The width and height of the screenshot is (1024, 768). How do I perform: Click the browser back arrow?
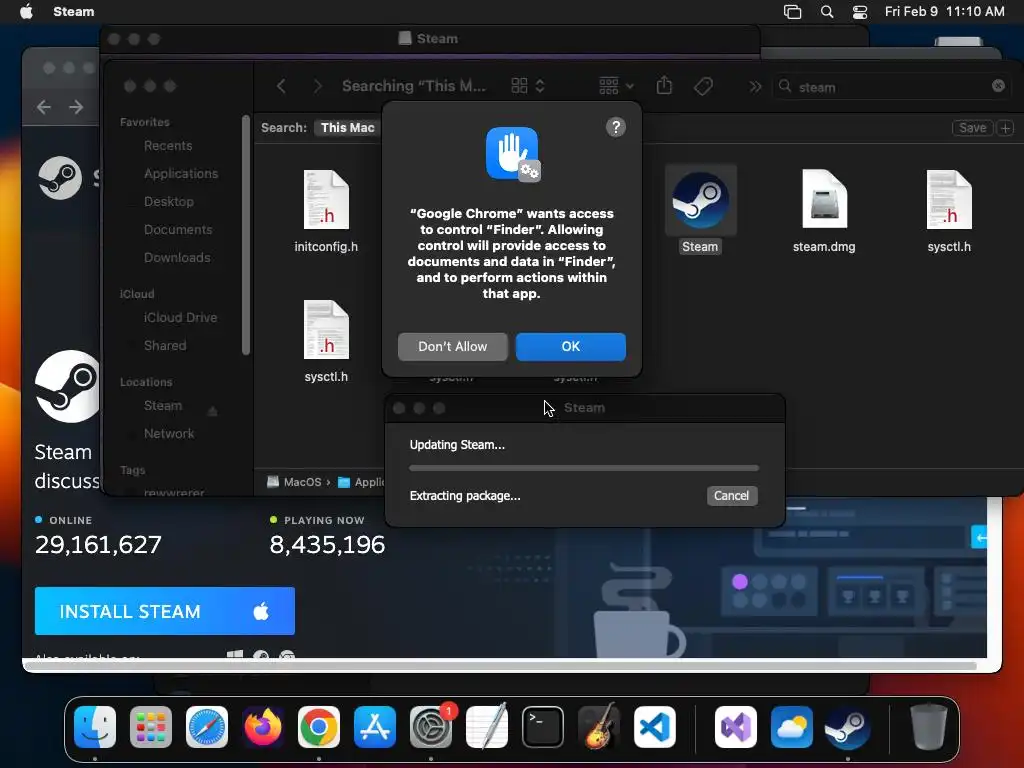[44, 106]
